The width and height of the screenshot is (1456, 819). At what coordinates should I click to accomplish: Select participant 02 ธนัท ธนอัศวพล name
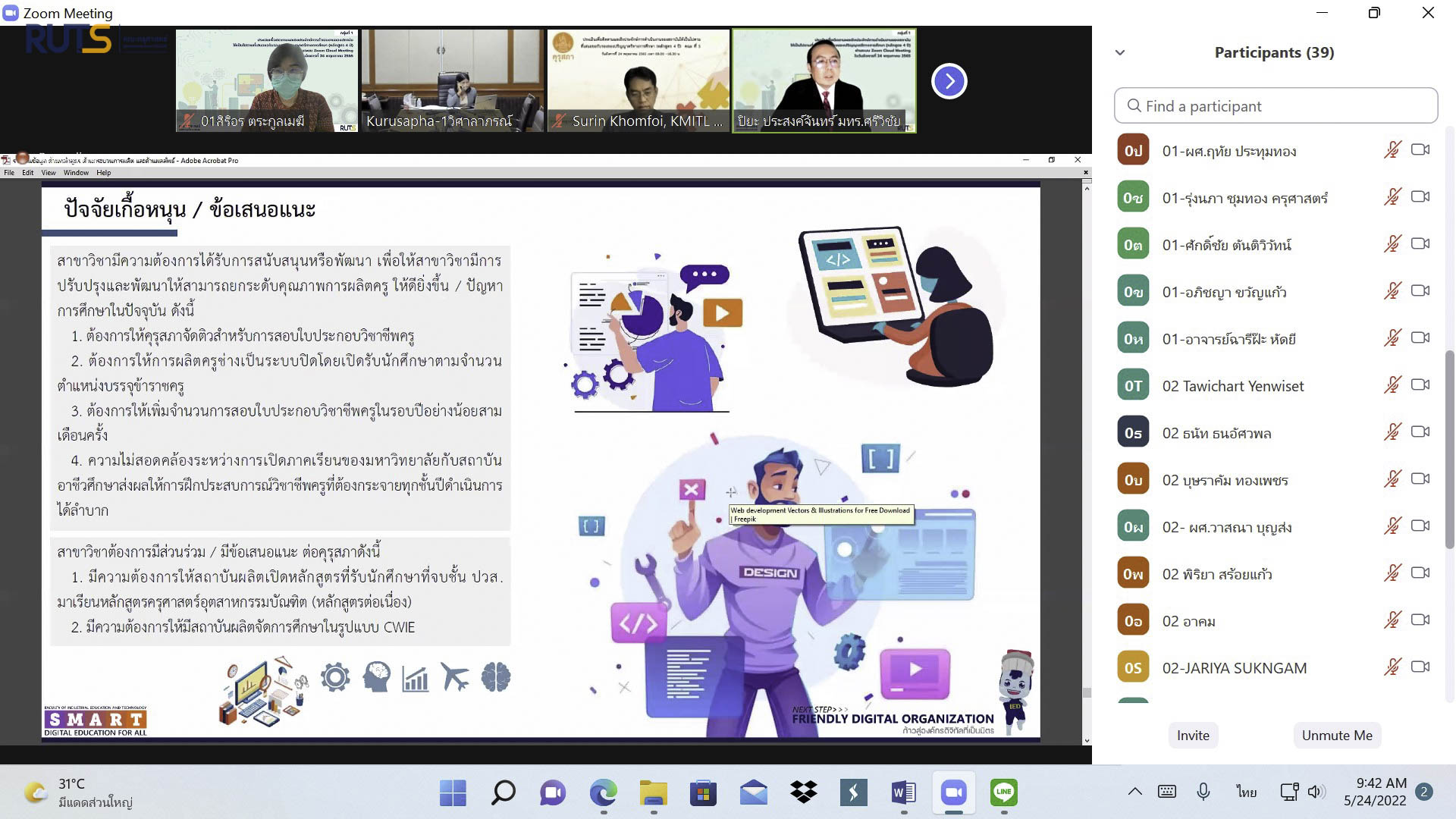pyautogui.click(x=1216, y=433)
